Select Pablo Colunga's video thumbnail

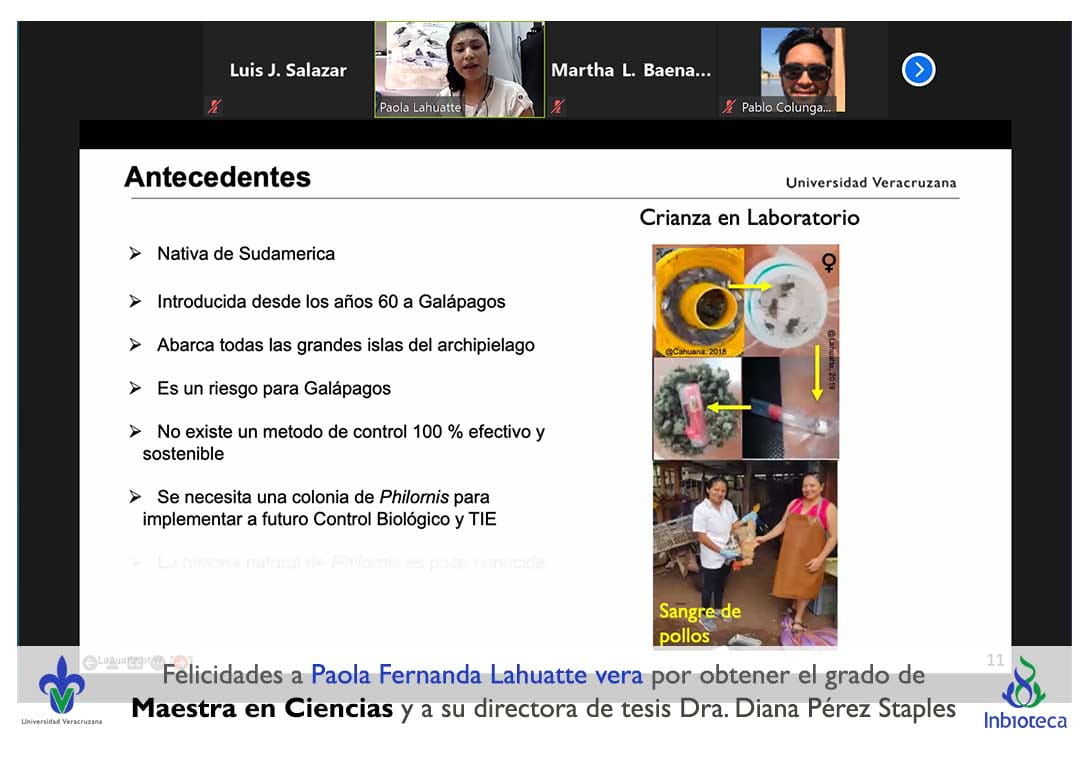[x=803, y=65]
